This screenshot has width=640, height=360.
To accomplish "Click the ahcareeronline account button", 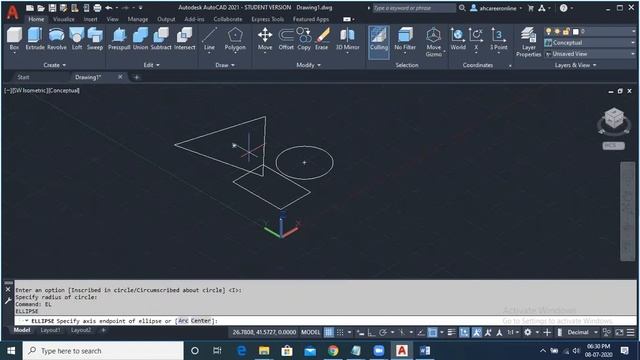I will (x=496, y=8).
